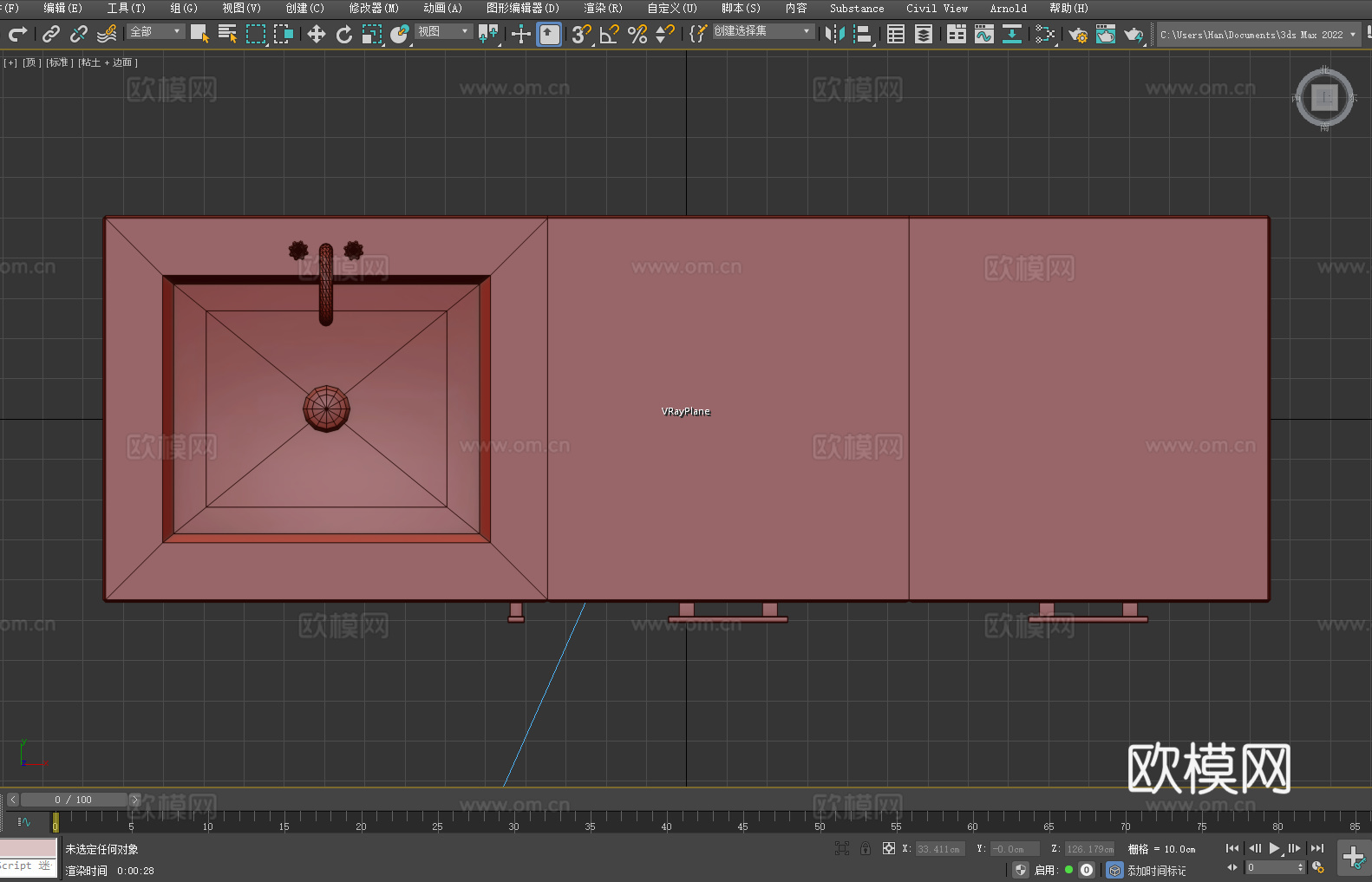Toggle the Selection Lock padlock
The height and width of the screenshot is (882, 1372).
click(866, 848)
